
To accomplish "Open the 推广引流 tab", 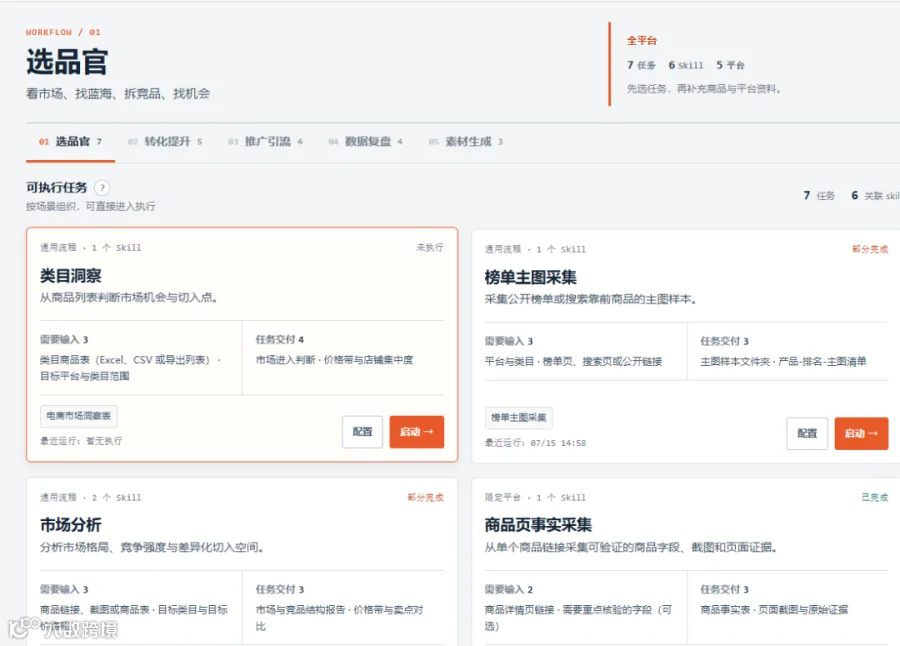I will (x=265, y=142).
